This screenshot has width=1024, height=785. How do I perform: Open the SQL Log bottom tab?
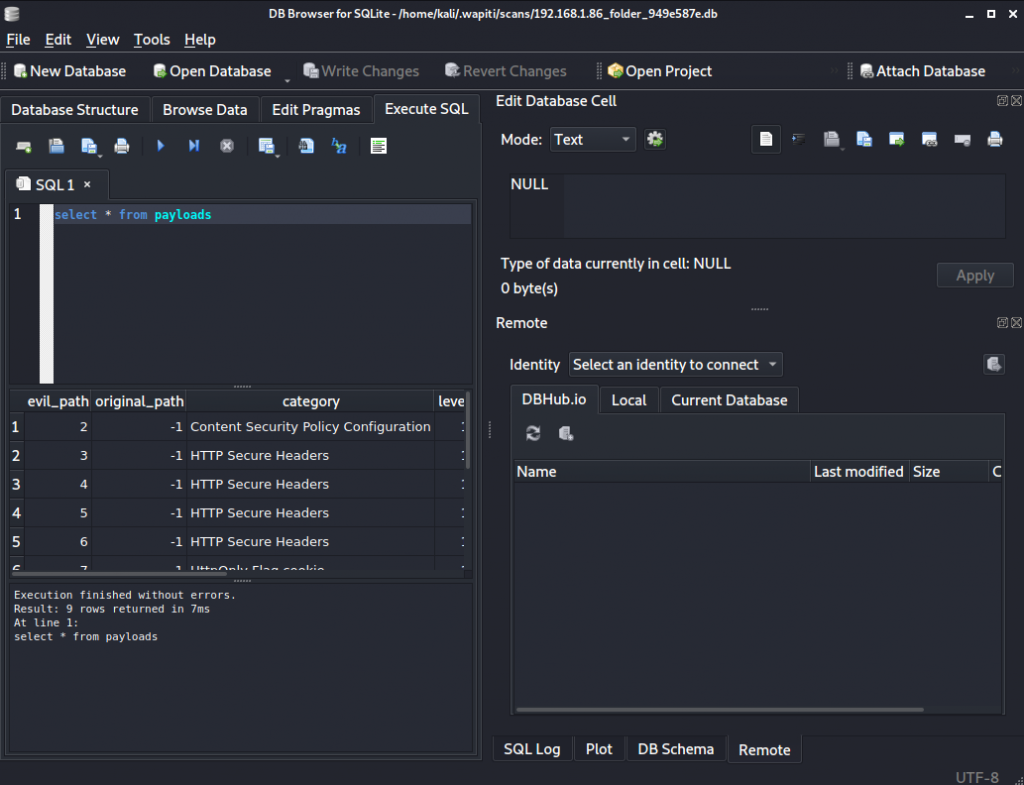(x=532, y=749)
